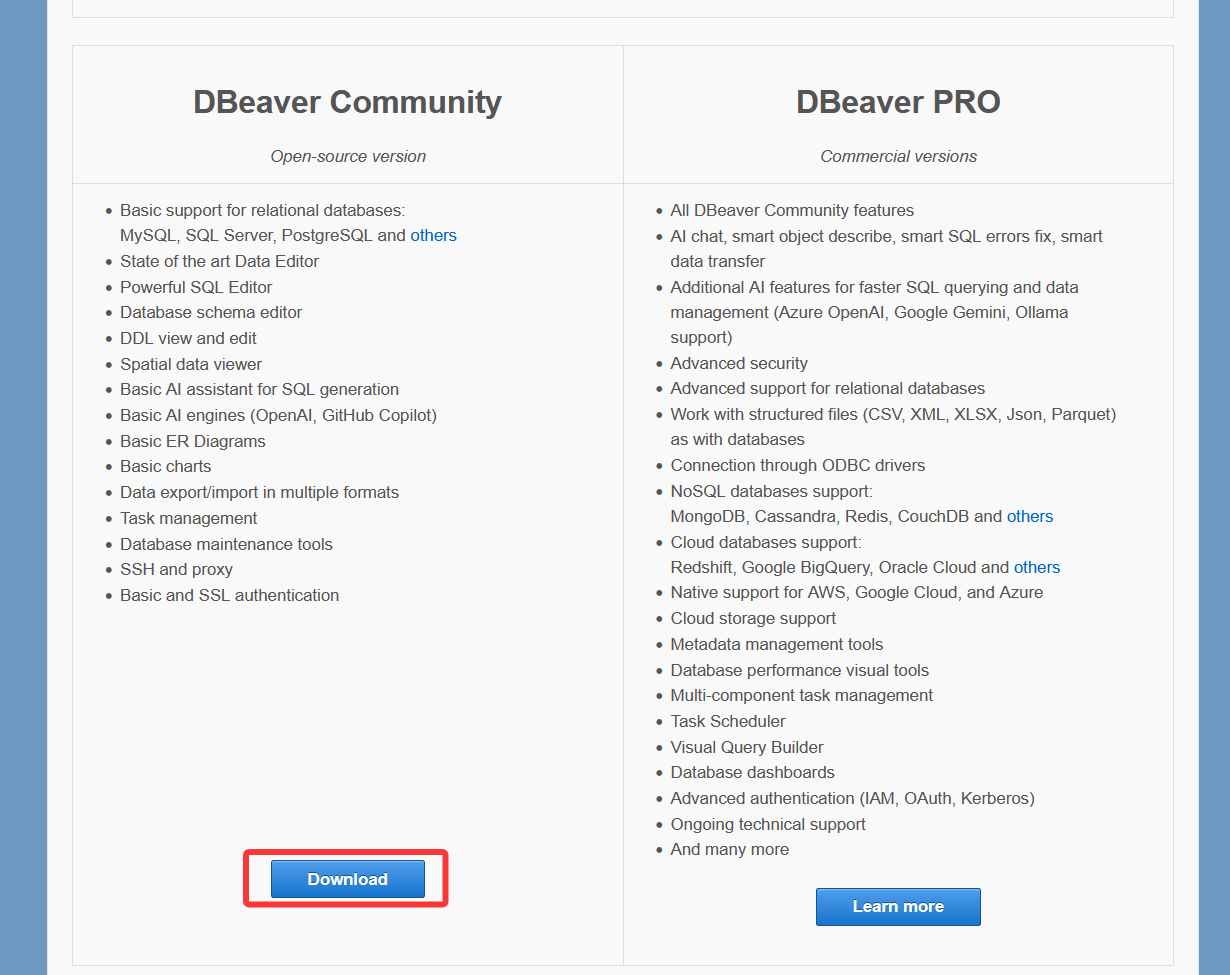Click 'Native support for AWS, Google Cloud, and Azure'
Viewport: 1230px width, 975px height.
857,592
